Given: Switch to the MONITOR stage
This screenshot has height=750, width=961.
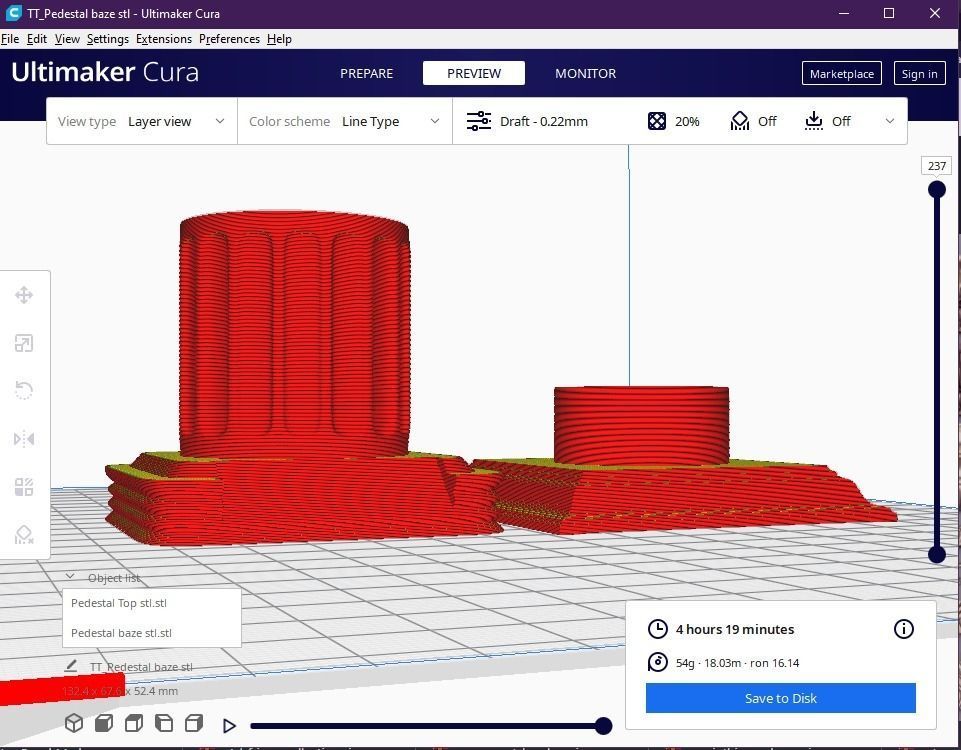Looking at the screenshot, I should coord(585,74).
